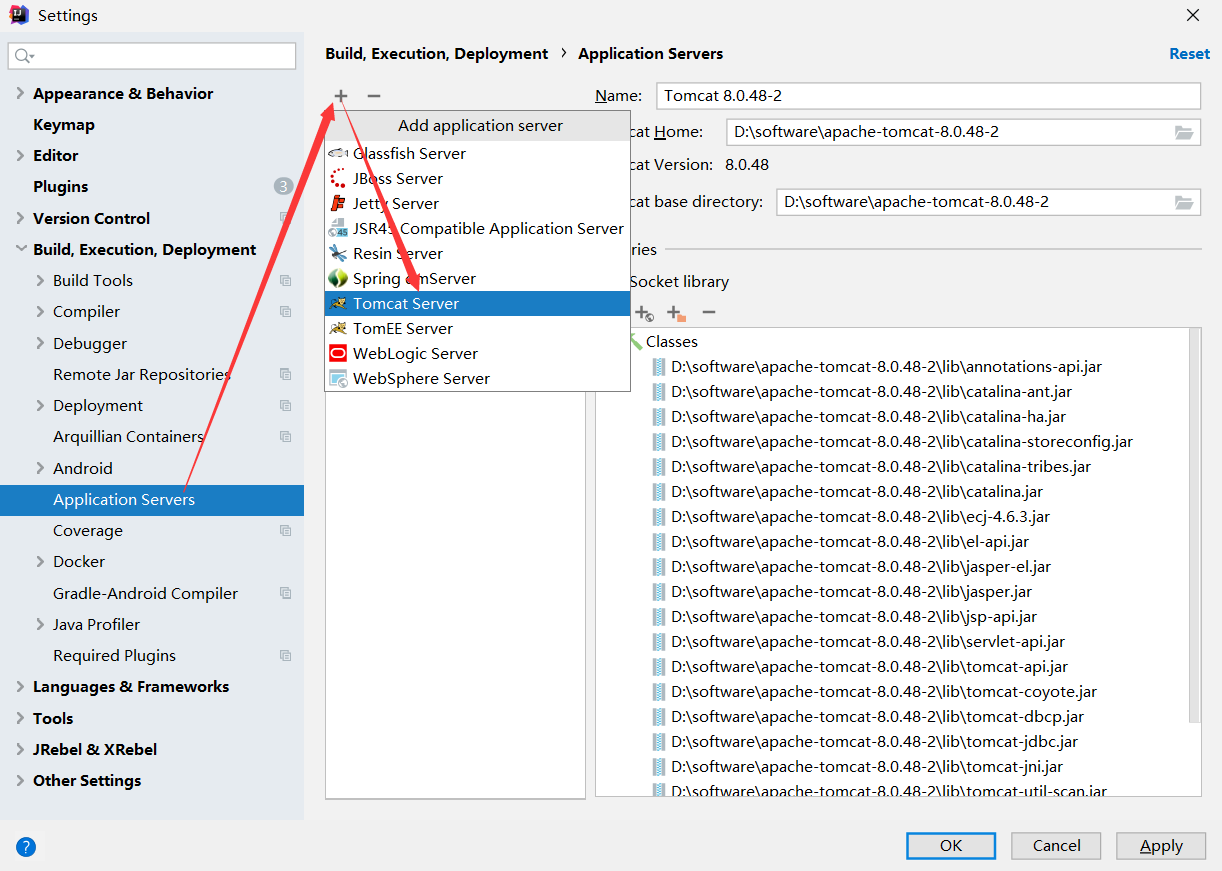The image size is (1222, 871).
Task: Click Tomcat base directory path field
Action: click(x=988, y=202)
